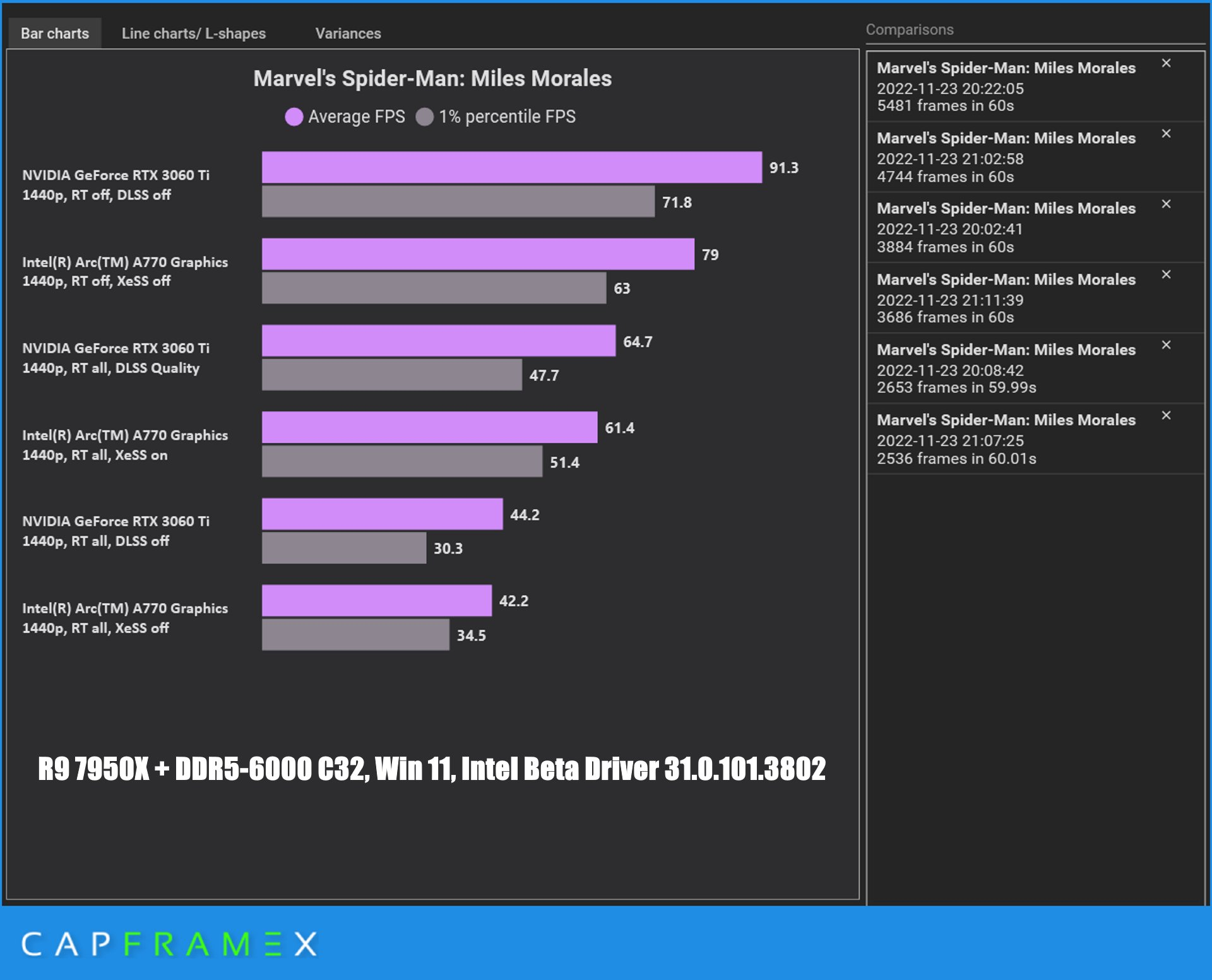Toggle 1% percentile FPS legend marker
This screenshot has height=980, width=1212.
point(425,117)
